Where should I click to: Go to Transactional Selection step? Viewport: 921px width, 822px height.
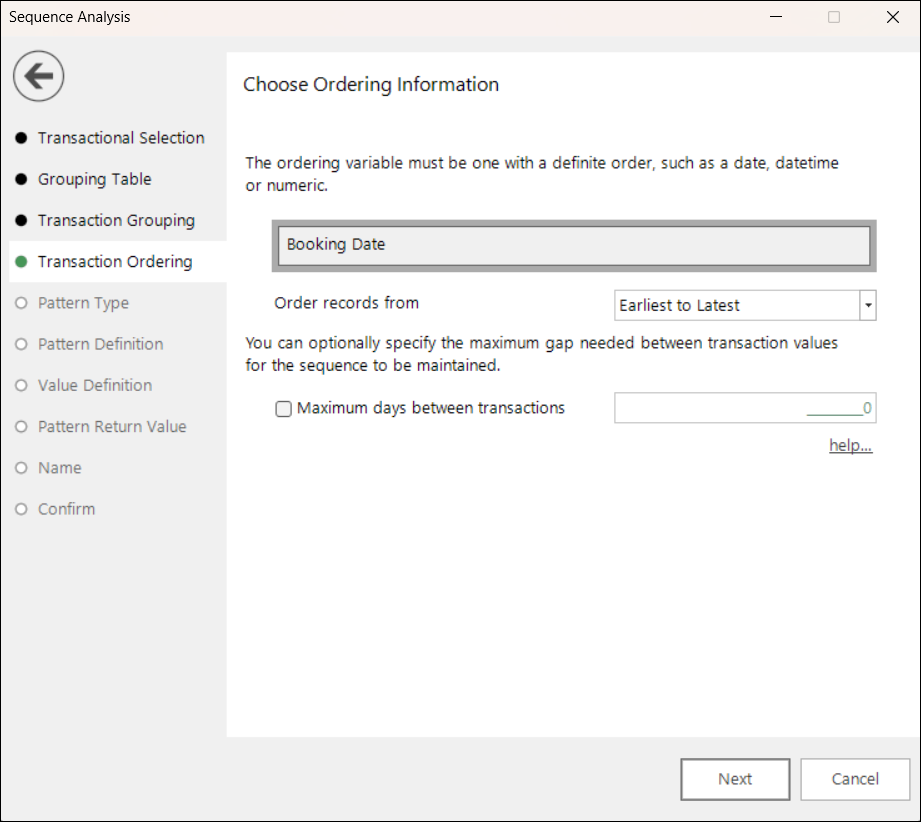tap(121, 137)
